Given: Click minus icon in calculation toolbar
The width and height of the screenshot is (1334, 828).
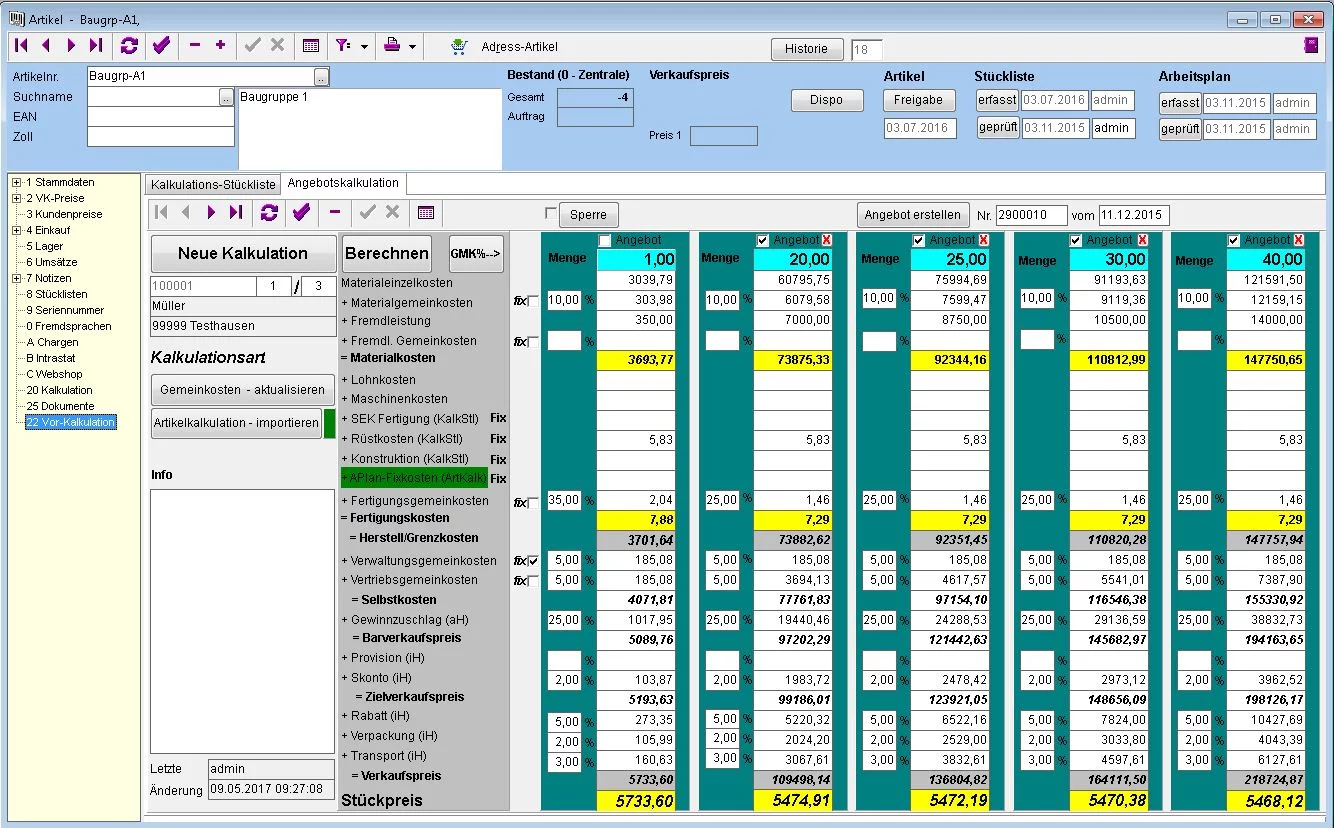Looking at the screenshot, I should (334, 212).
